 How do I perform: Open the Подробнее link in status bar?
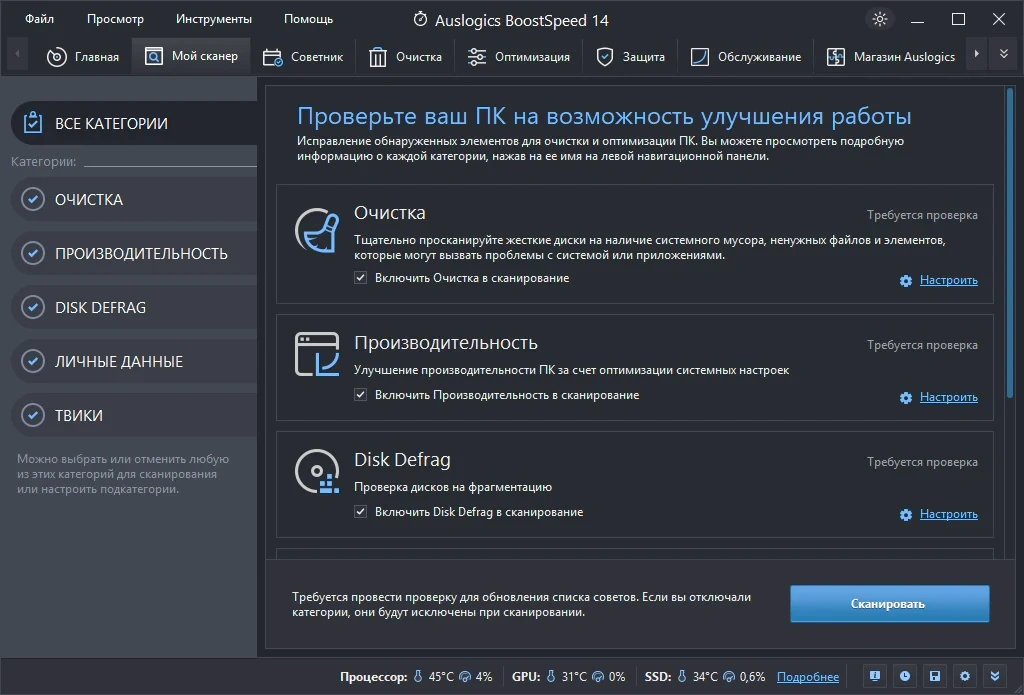click(808, 677)
